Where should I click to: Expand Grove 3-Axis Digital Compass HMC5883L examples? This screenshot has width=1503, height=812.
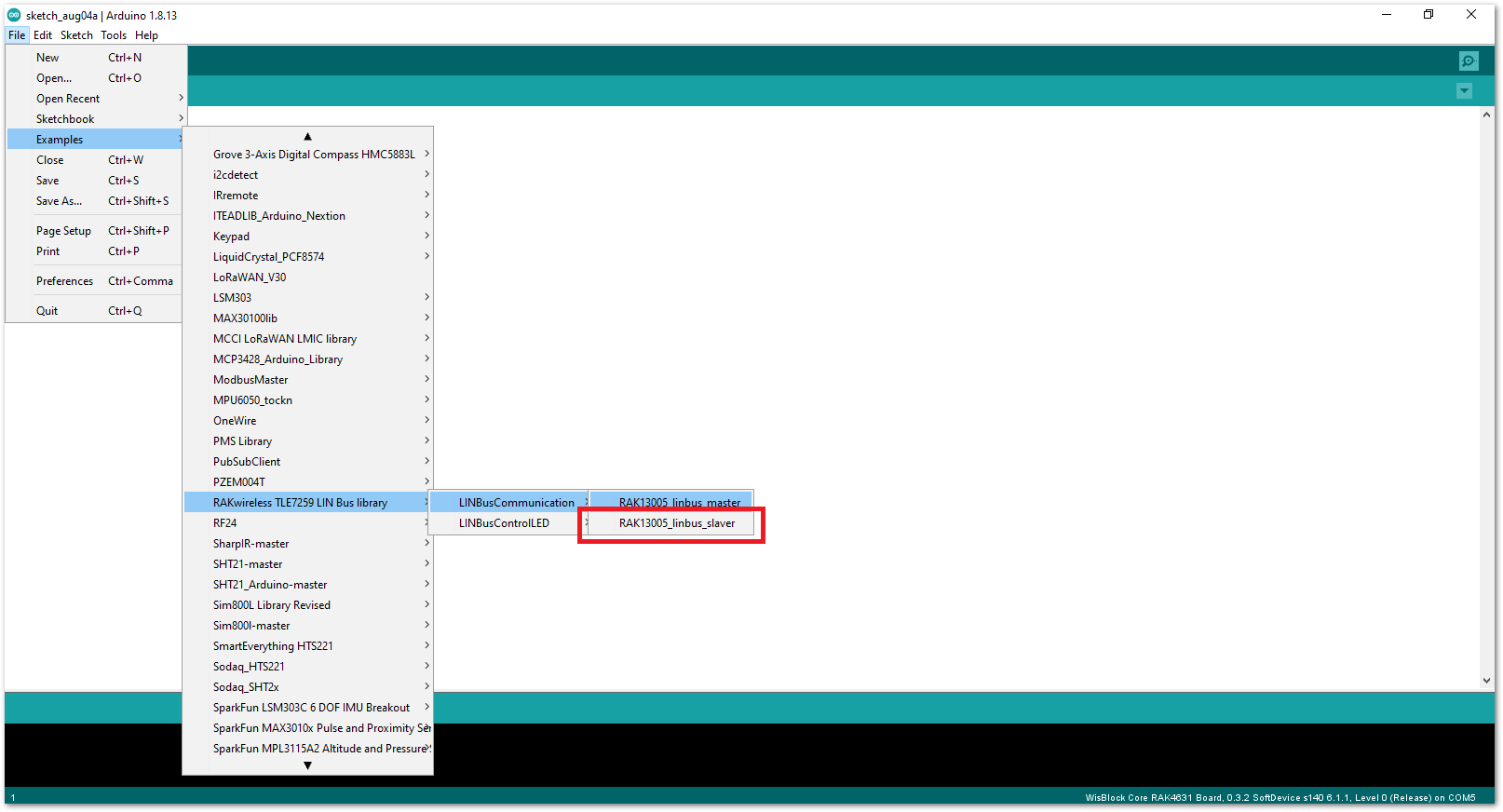click(x=308, y=155)
